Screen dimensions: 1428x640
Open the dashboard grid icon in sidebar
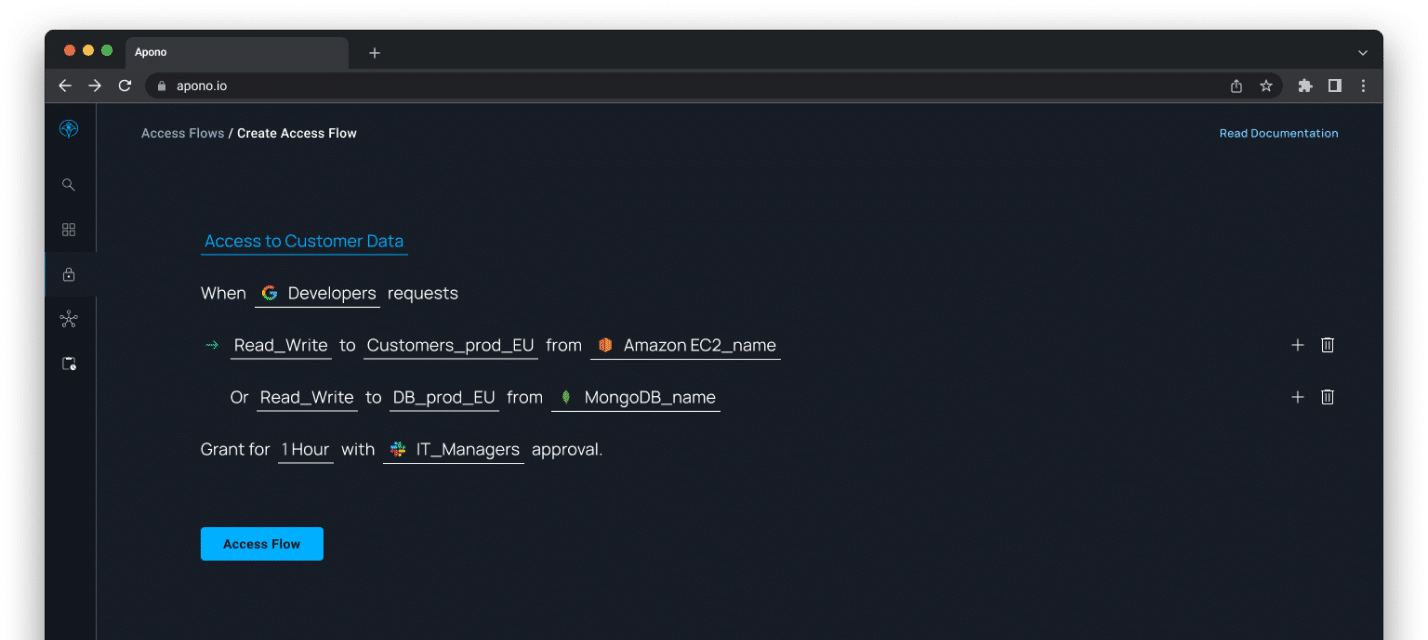tap(69, 230)
